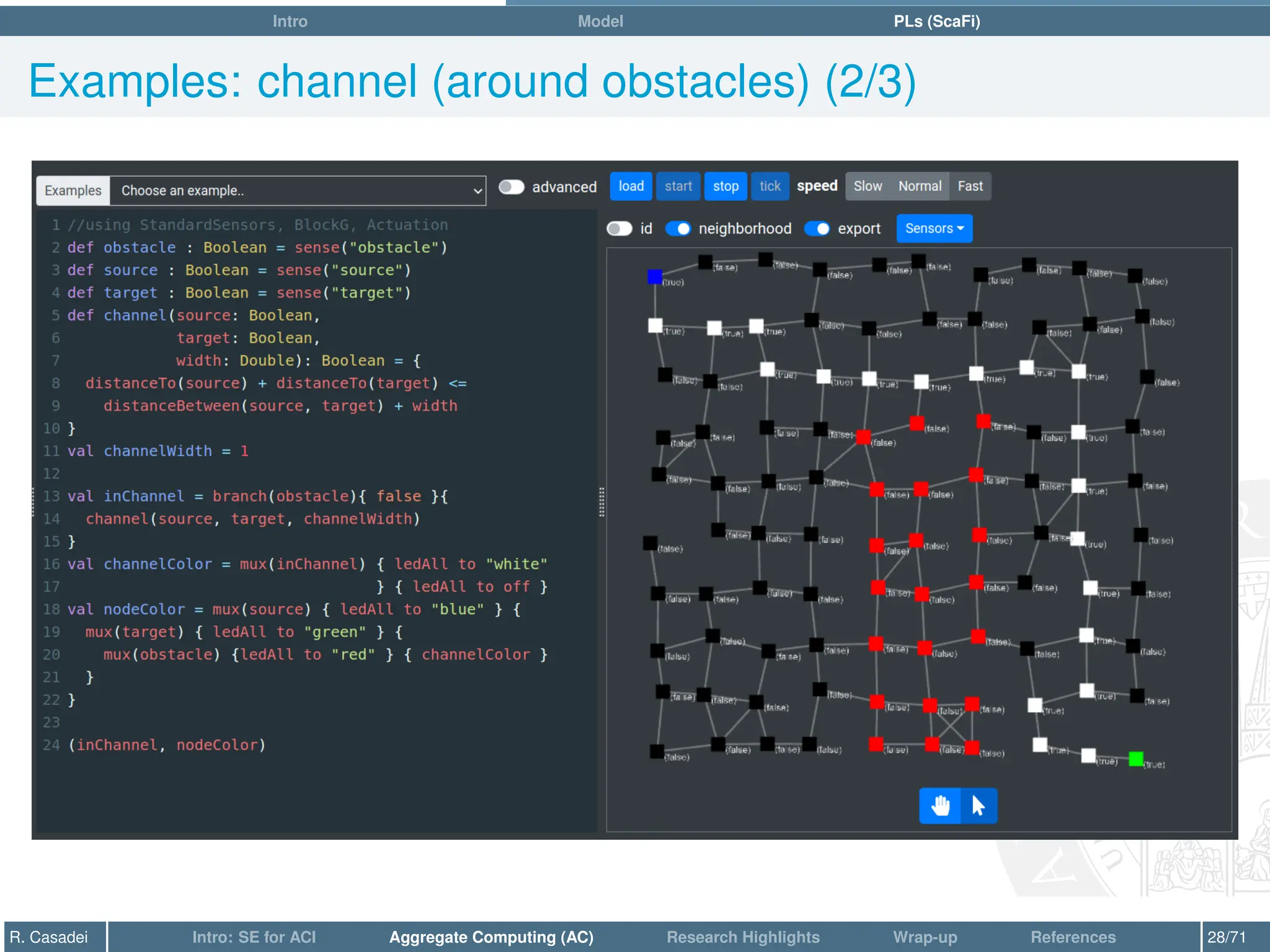Turn on the id label toggle
The image size is (1270, 952).
click(x=619, y=229)
